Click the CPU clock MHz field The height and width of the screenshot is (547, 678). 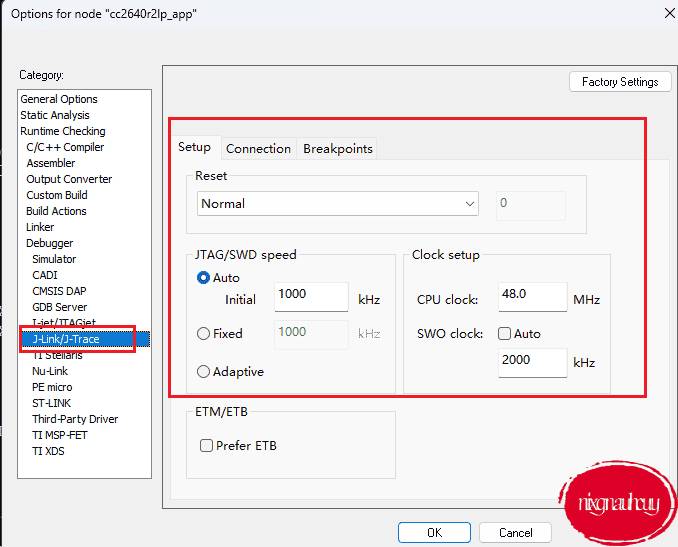(x=532, y=297)
